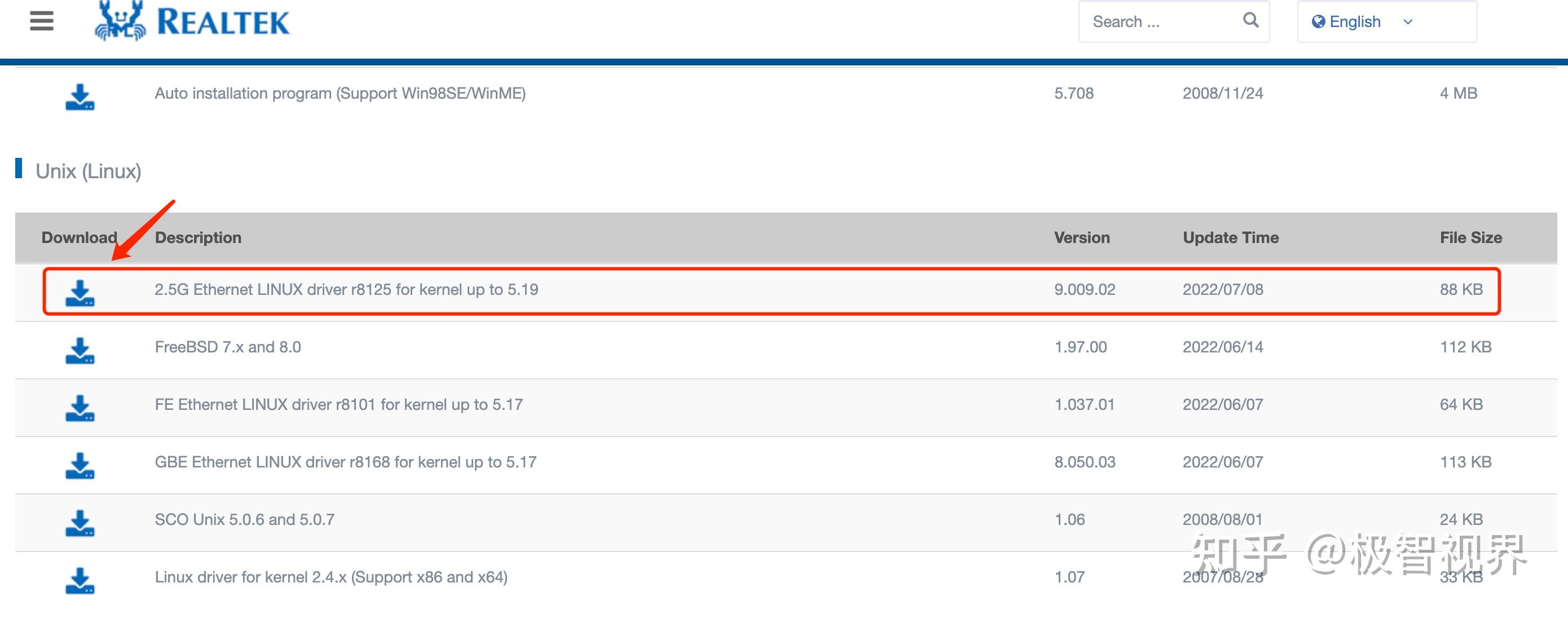Open the hamburger navigation menu
Image resolution: width=1568 pixels, height=618 pixels.
pyautogui.click(x=41, y=21)
